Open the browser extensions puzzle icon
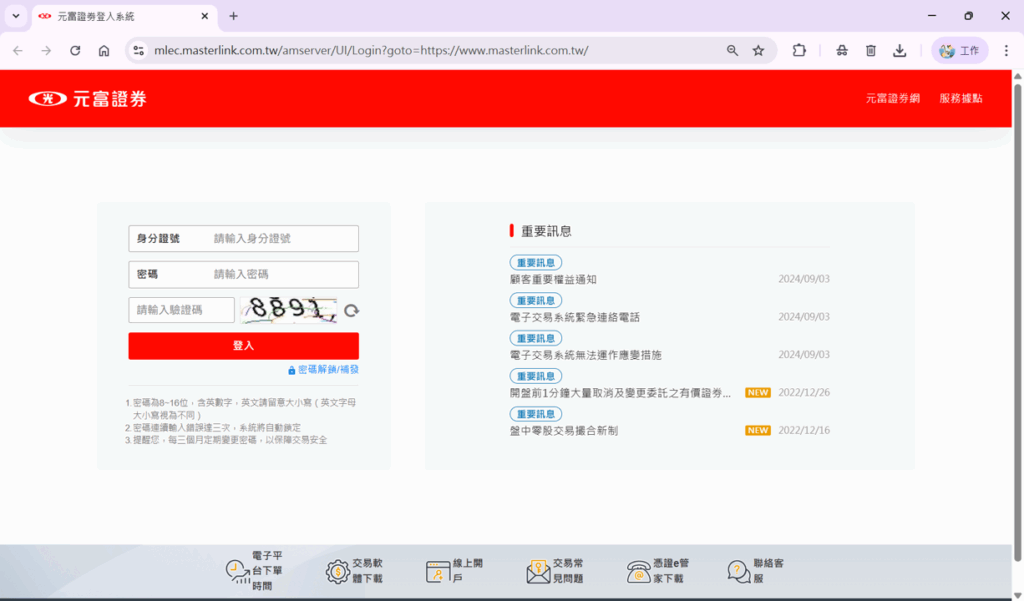Screen dimensions: 1024x601 click(x=799, y=50)
